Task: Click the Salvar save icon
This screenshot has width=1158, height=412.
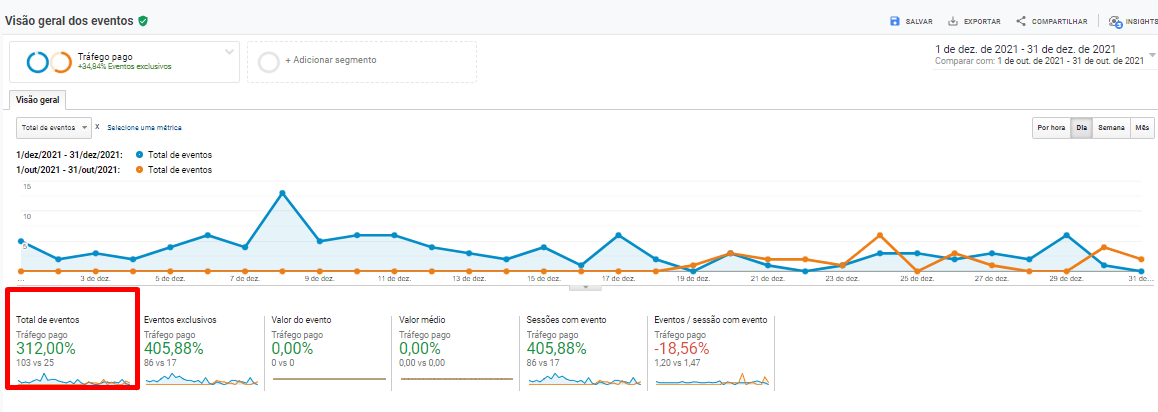Action: [895, 21]
